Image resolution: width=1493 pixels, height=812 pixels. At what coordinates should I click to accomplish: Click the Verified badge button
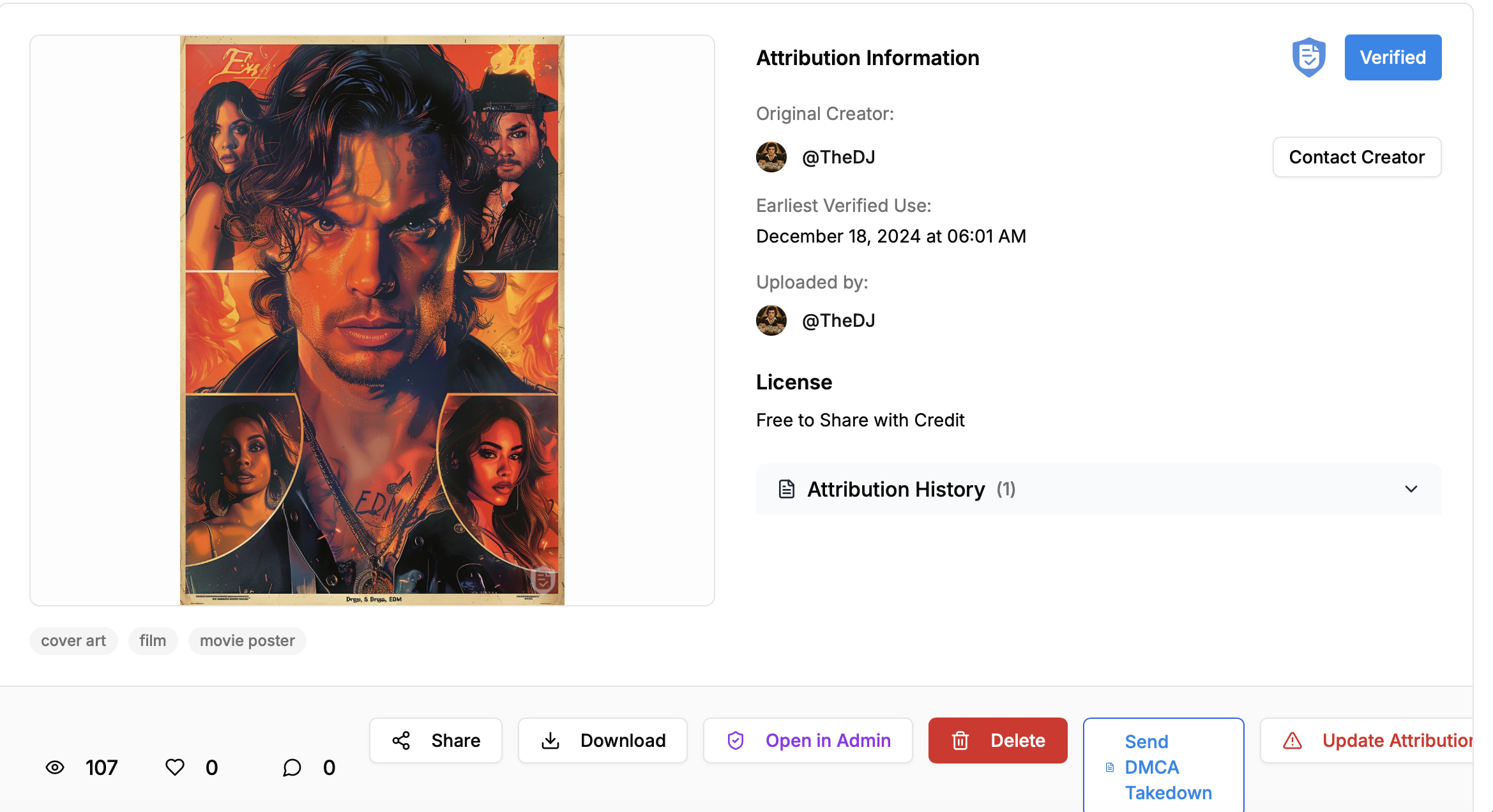click(1393, 57)
